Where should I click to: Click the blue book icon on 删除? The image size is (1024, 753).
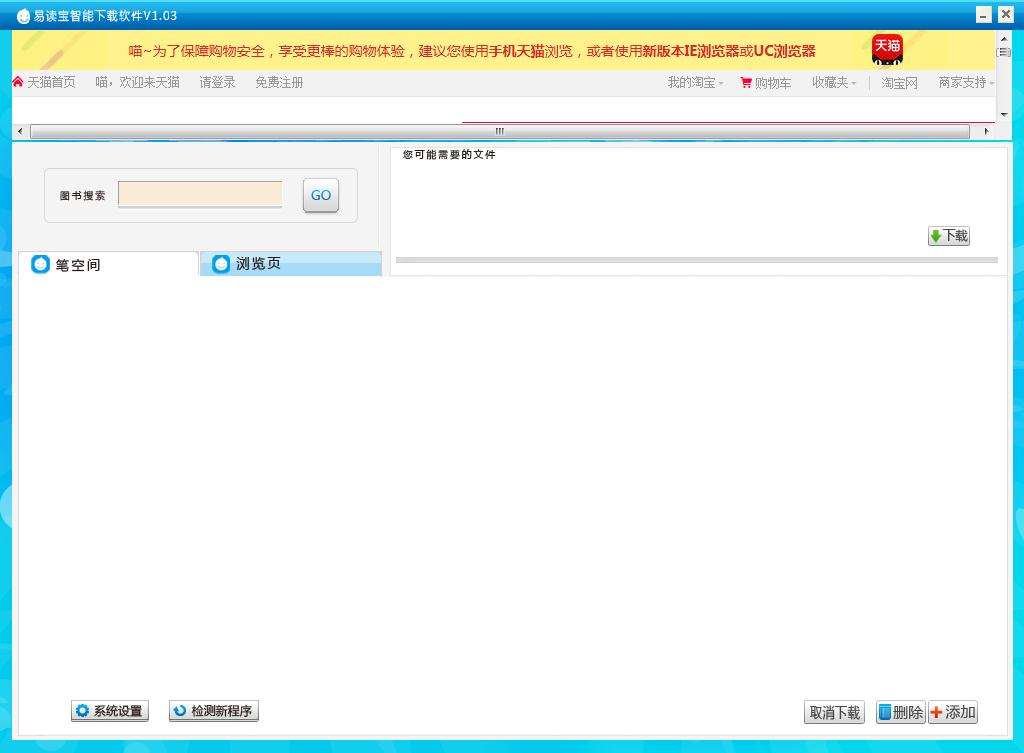tap(885, 712)
